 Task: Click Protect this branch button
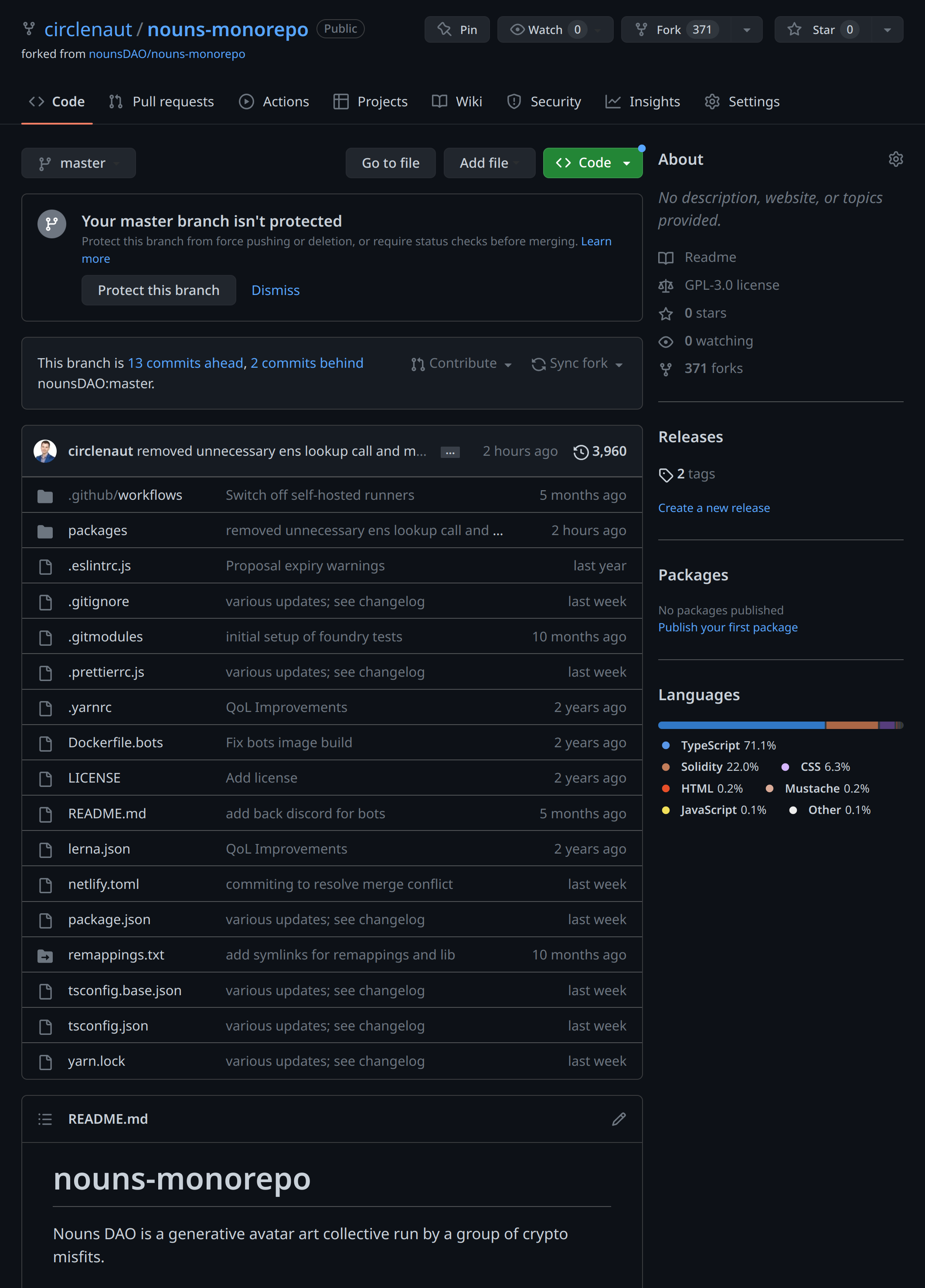[x=159, y=290]
